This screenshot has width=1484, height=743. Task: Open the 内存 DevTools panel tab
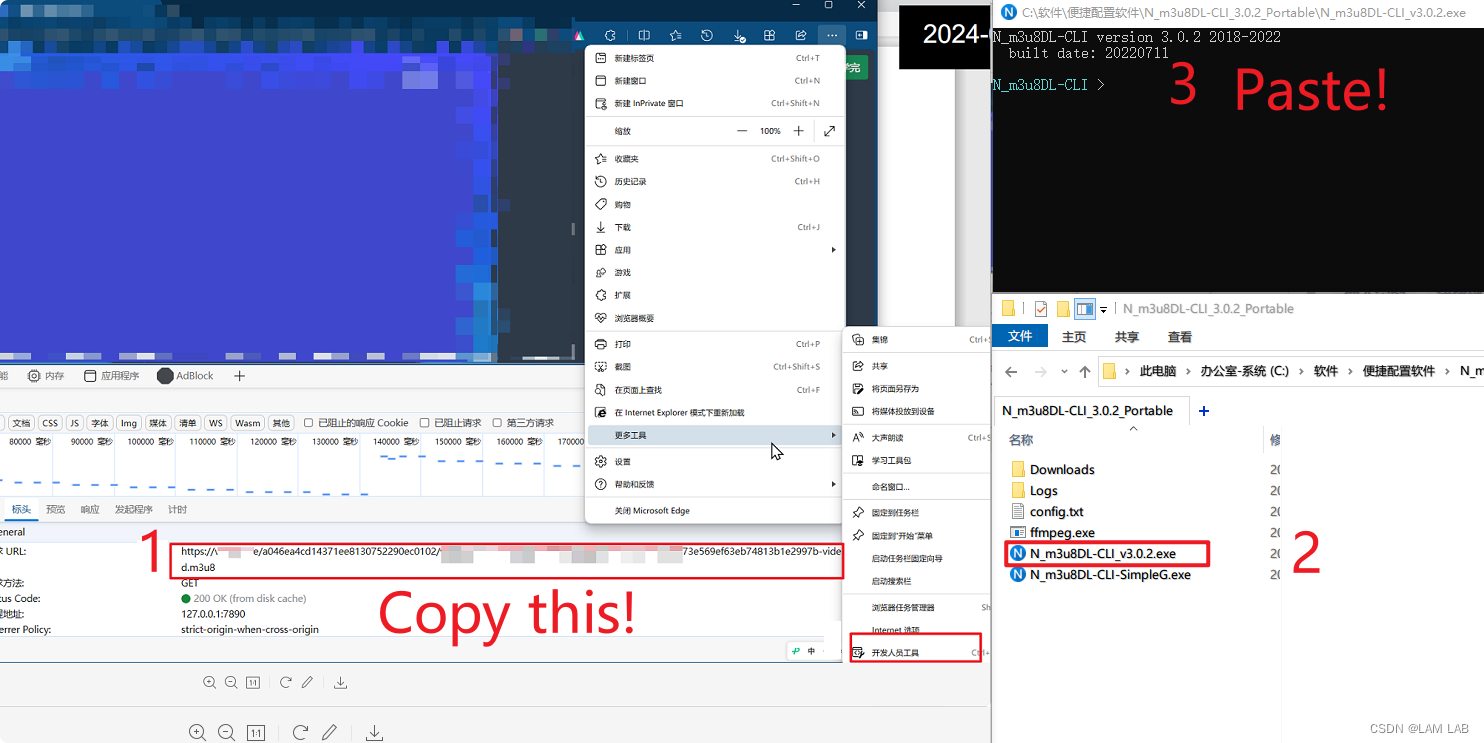coord(46,376)
